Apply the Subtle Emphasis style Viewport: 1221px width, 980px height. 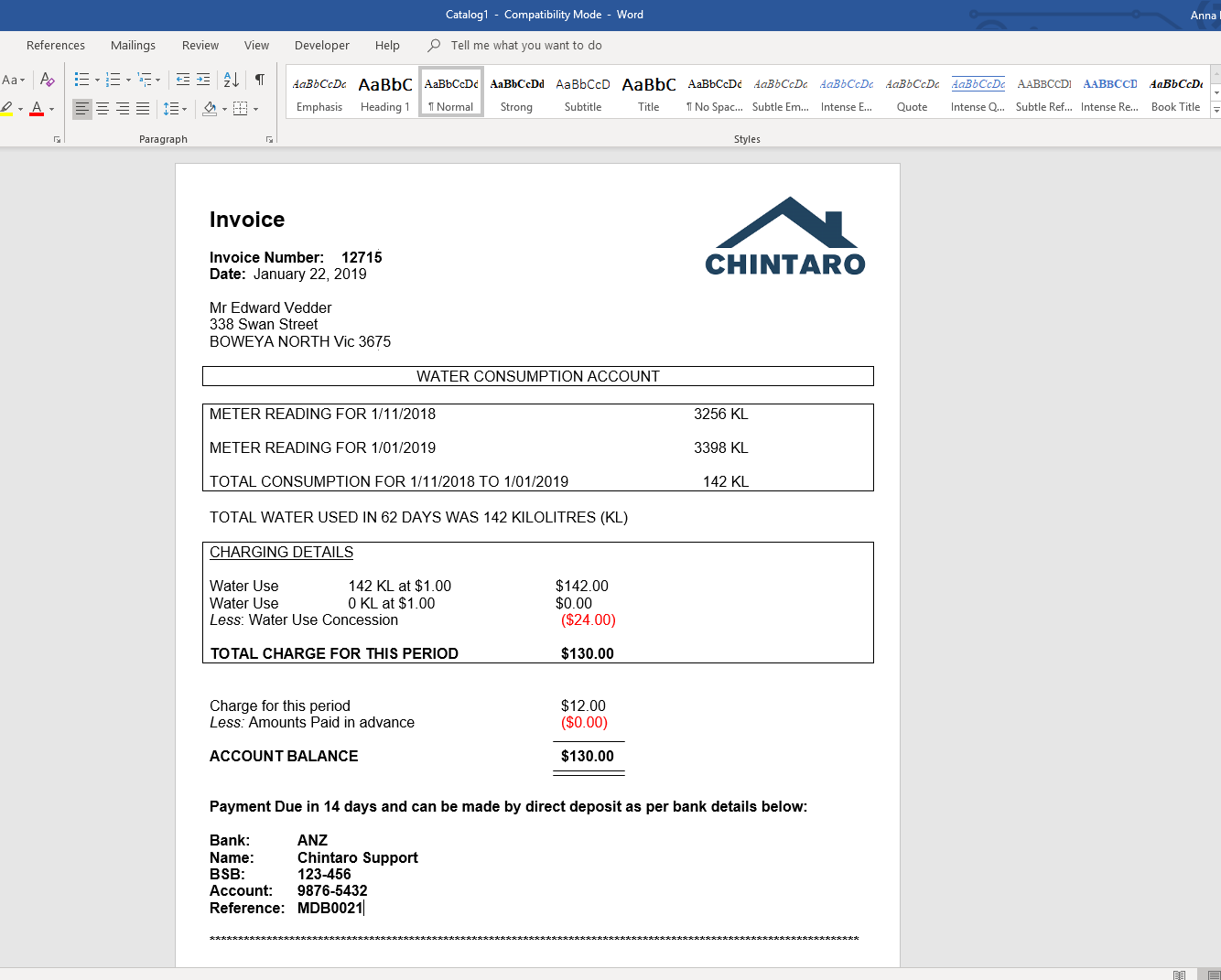tap(781, 92)
